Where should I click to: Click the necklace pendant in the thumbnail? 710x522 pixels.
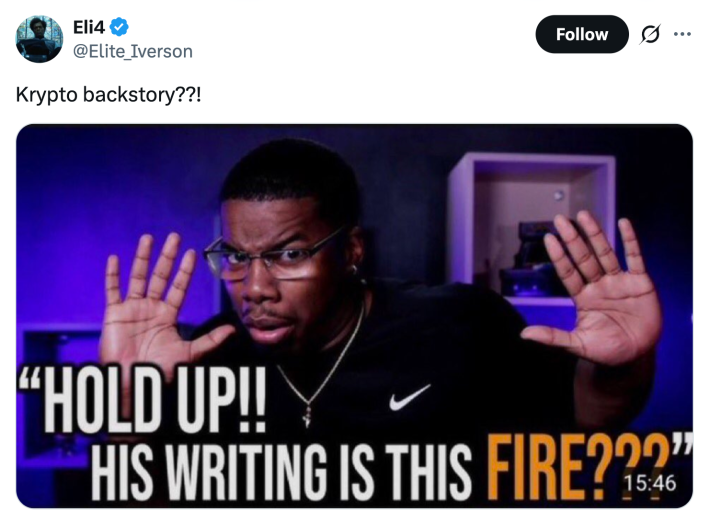[307, 415]
